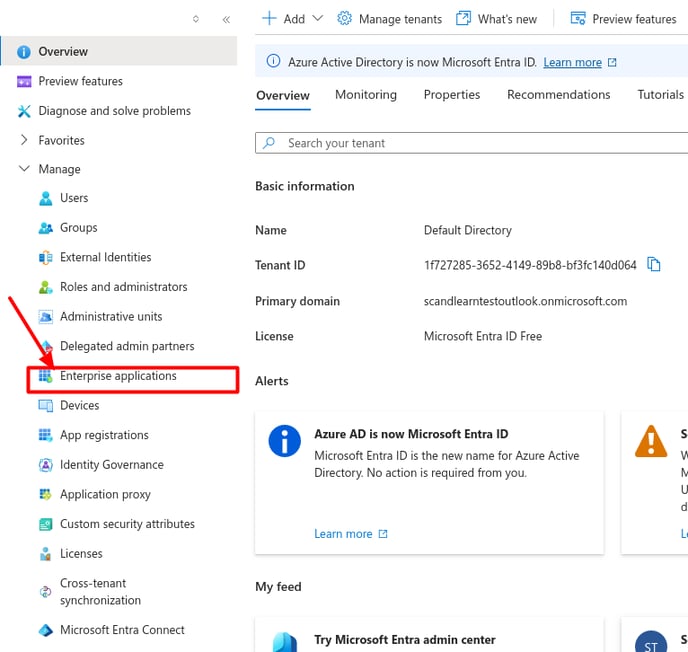
Task: Click the Enterprise applications grid icon
Action: click(45, 376)
